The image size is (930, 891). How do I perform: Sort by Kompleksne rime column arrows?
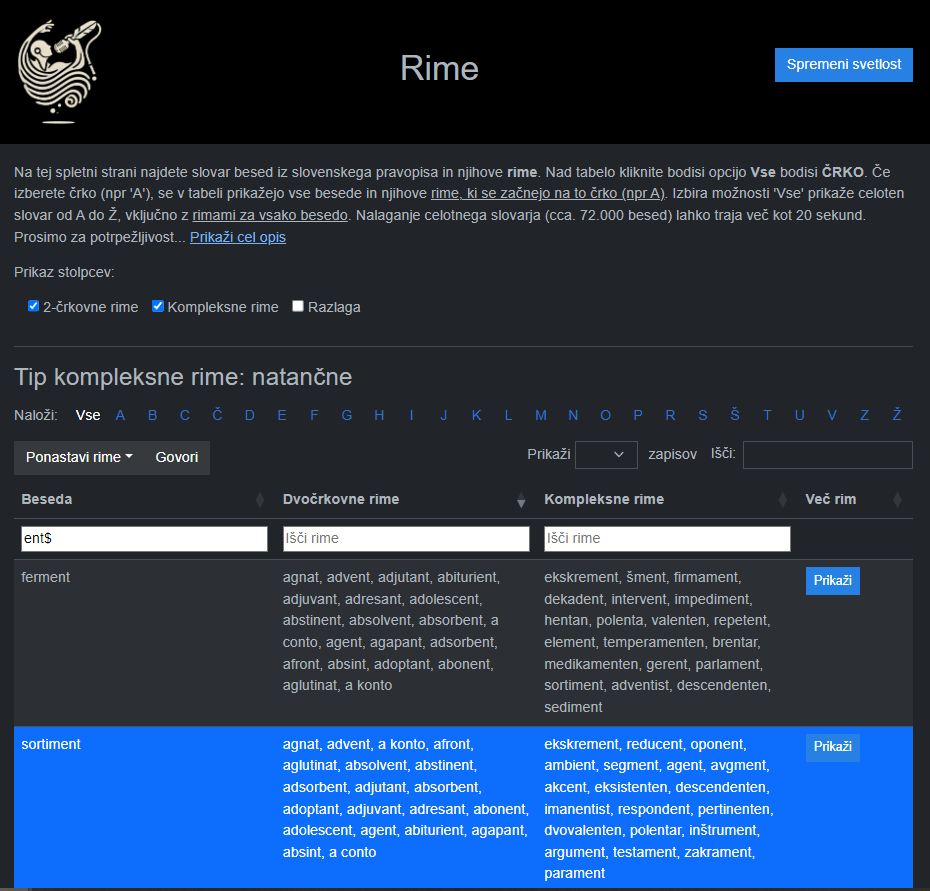coord(782,500)
